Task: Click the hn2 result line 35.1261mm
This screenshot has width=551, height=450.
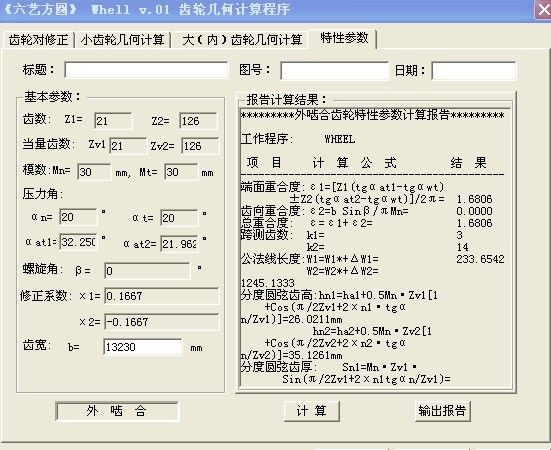Action: click(292, 355)
